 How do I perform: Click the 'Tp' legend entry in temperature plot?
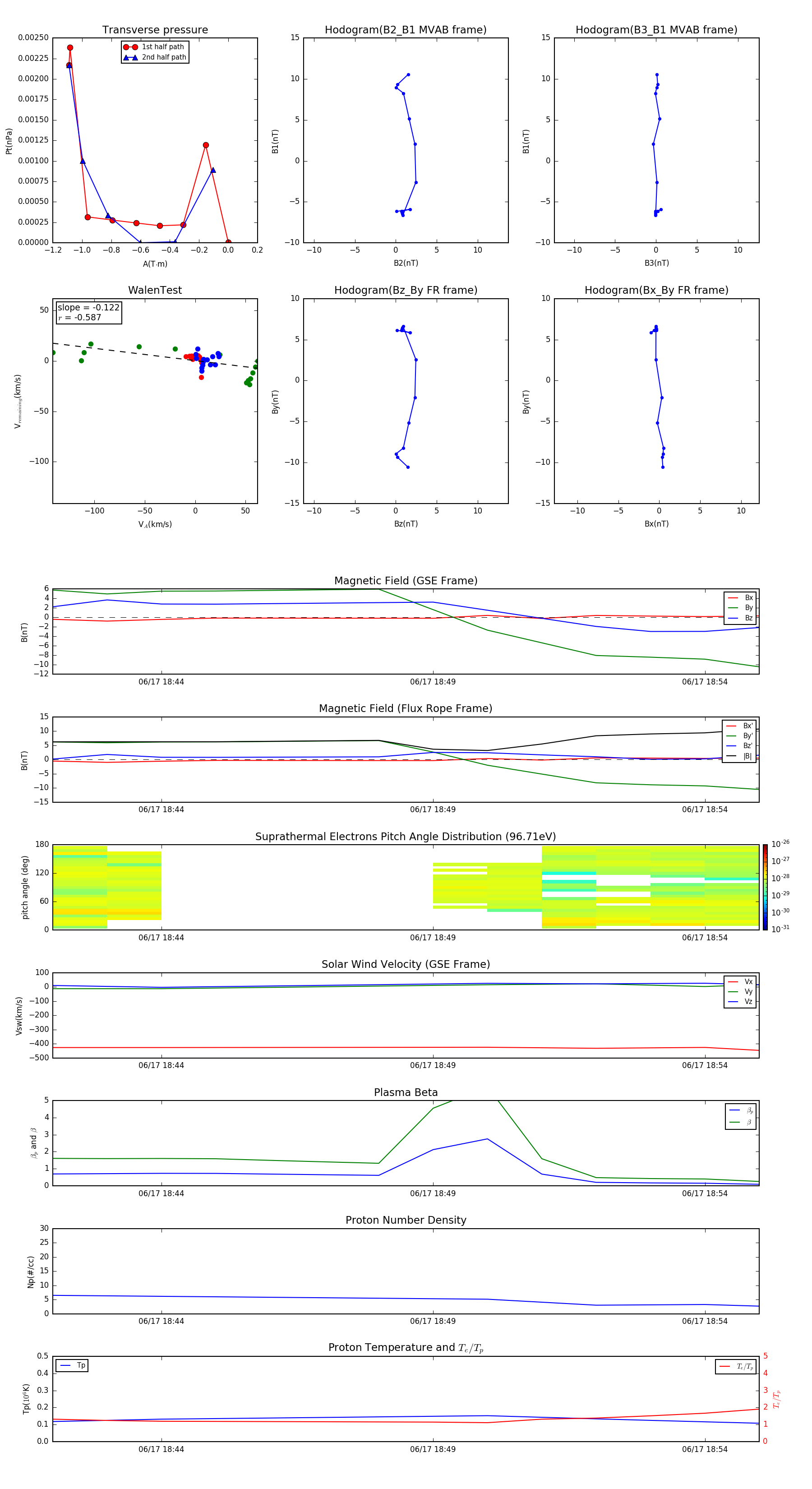(x=72, y=1366)
